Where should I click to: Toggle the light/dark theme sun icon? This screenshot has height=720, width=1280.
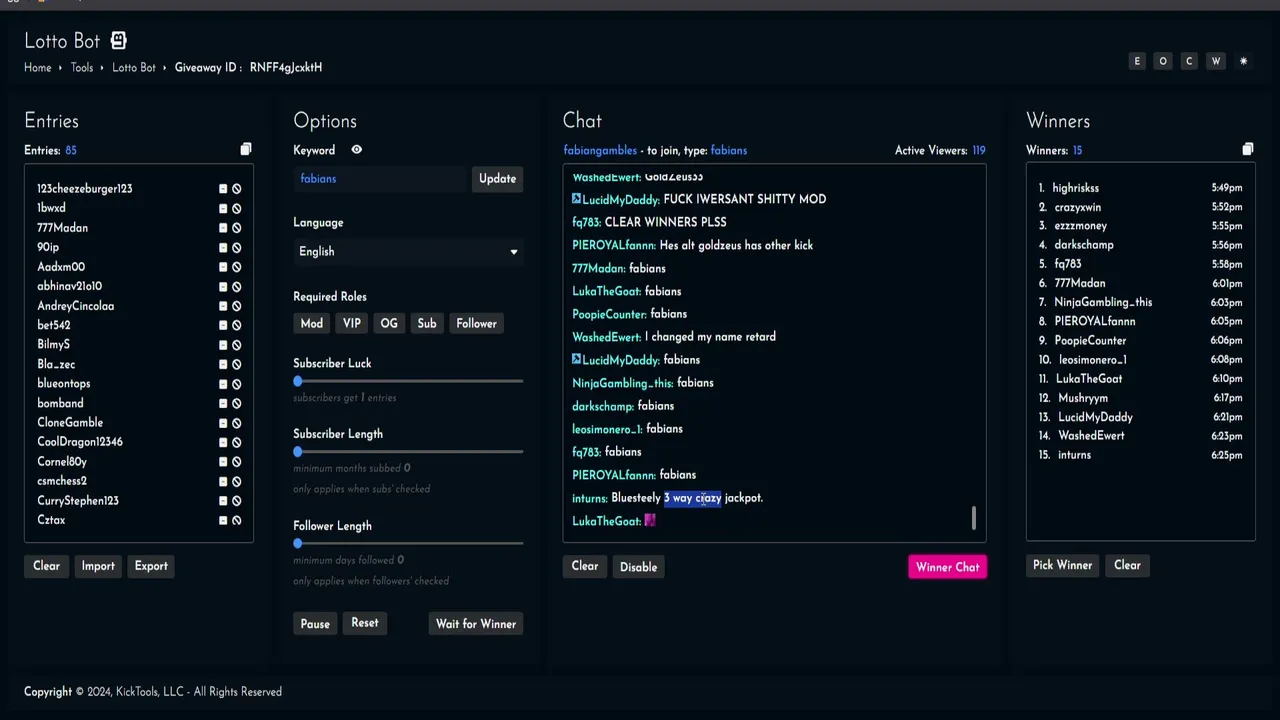1243,61
